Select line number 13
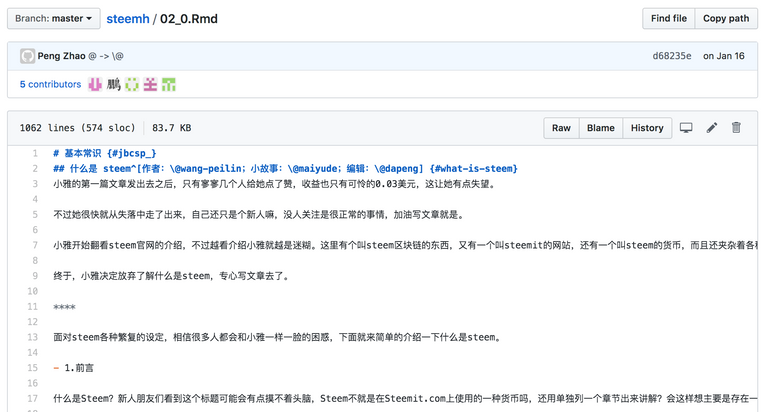Viewport: 768px width, 412px height. tap(32, 337)
